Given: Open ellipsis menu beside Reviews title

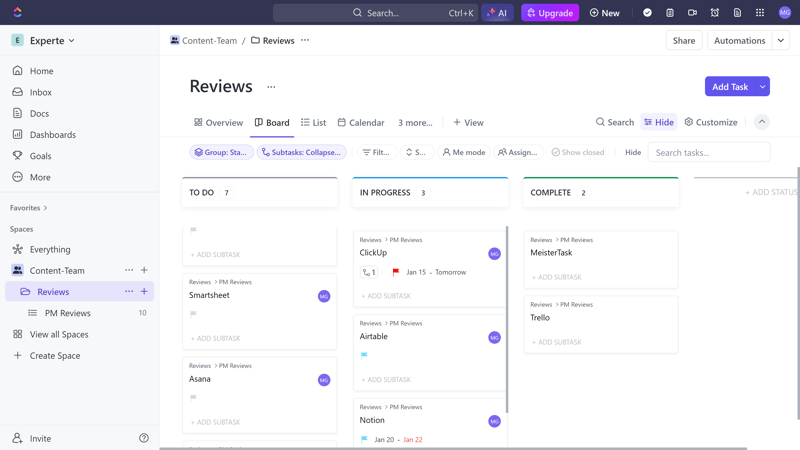Looking at the screenshot, I should pyautogui.click(x=271, y=87).
